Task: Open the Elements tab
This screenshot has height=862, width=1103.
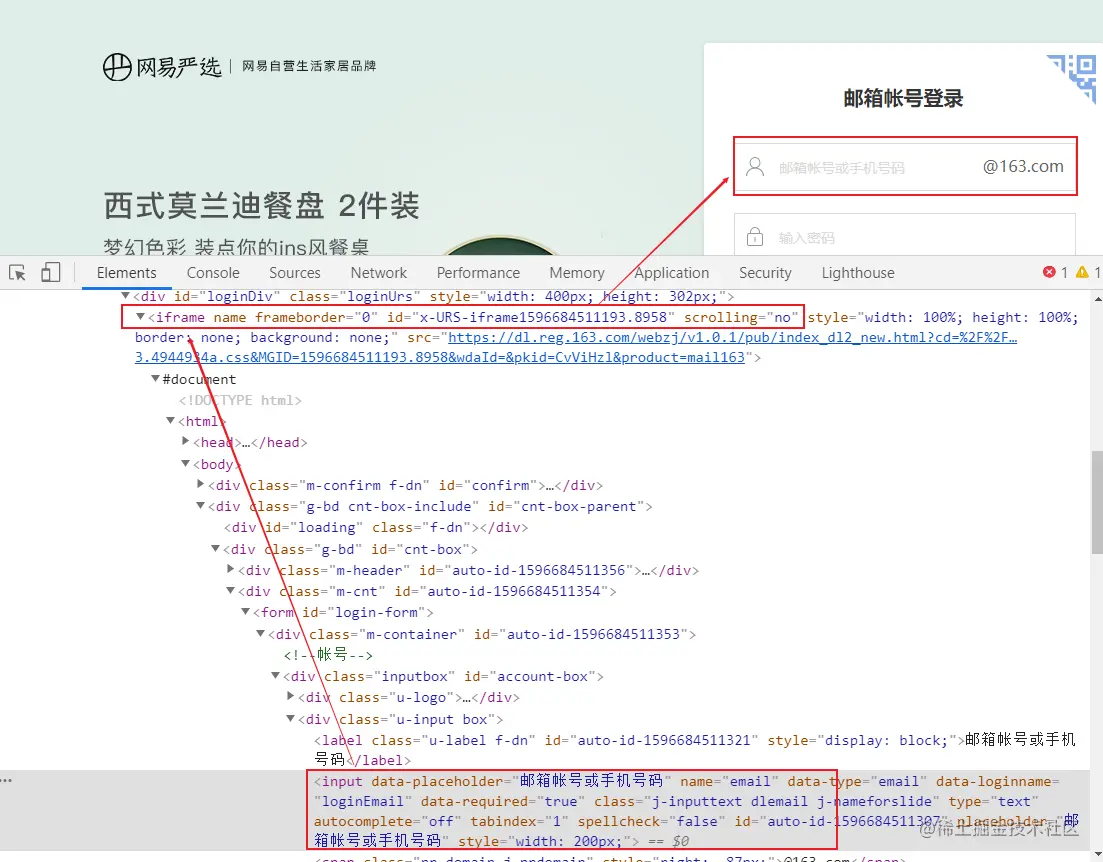Action: 127,273
